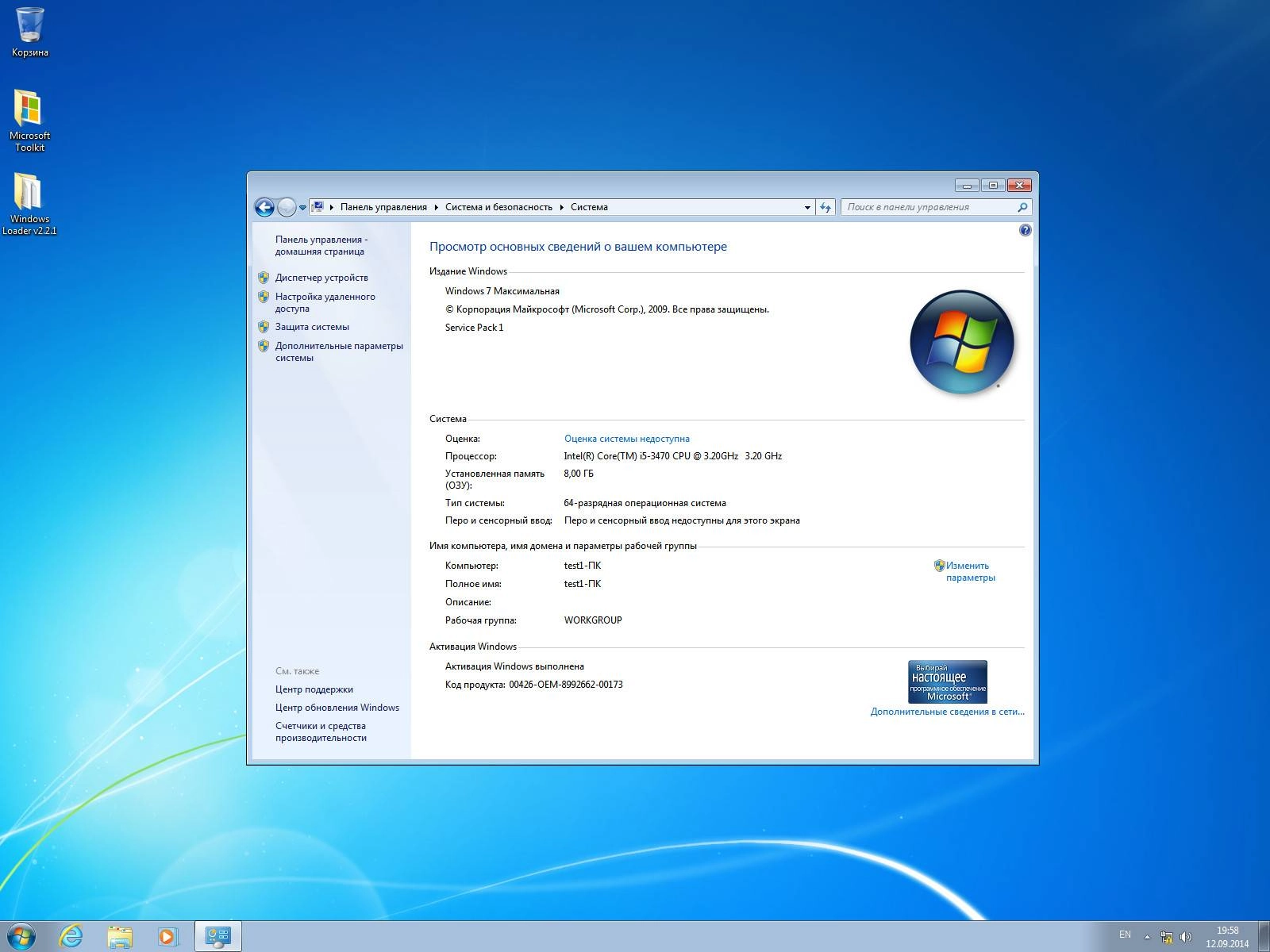Select the Microsoft Toolkit desktop folder

click(29, 120)
